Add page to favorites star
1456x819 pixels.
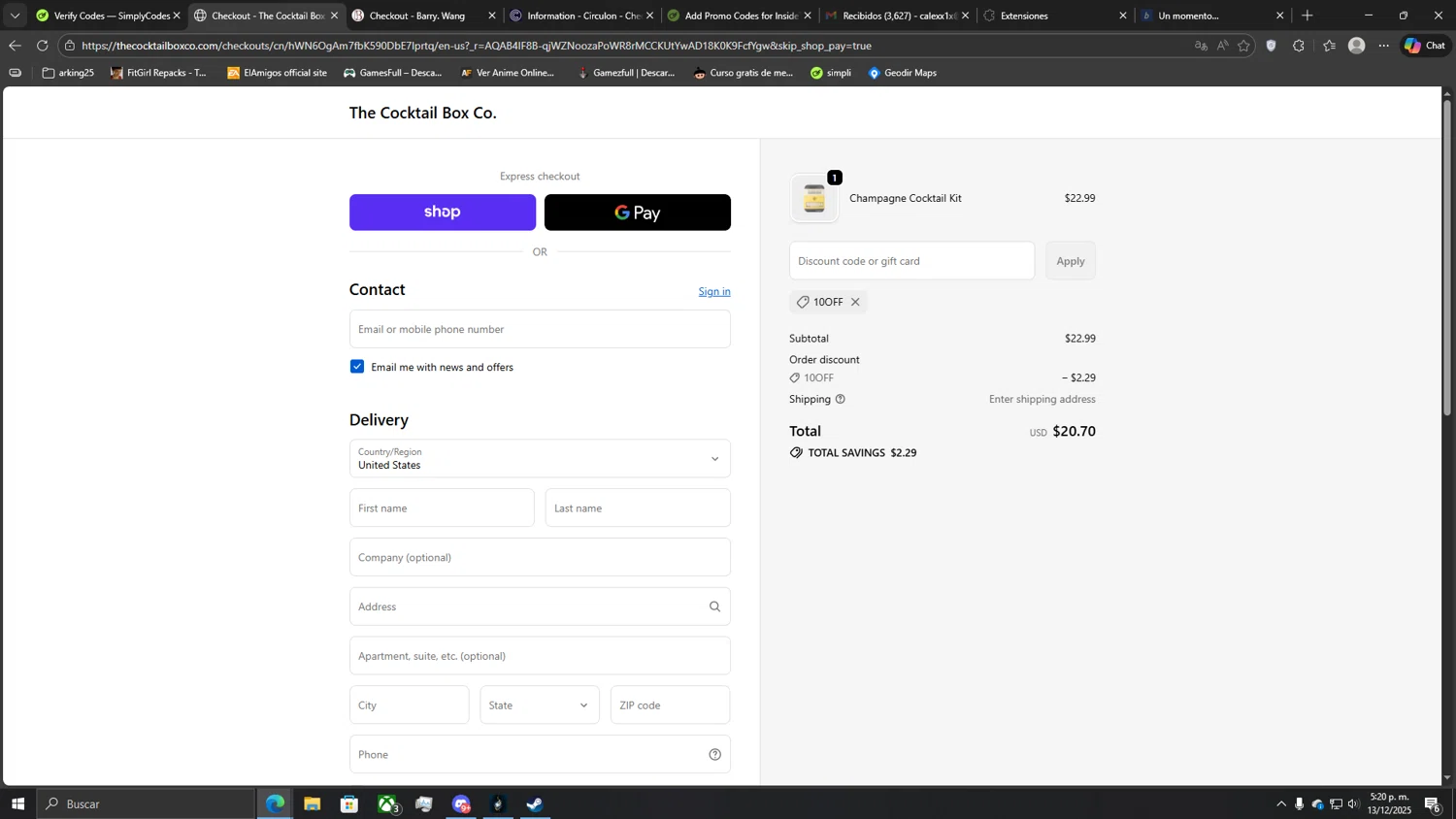click(x=1243, y=46)
